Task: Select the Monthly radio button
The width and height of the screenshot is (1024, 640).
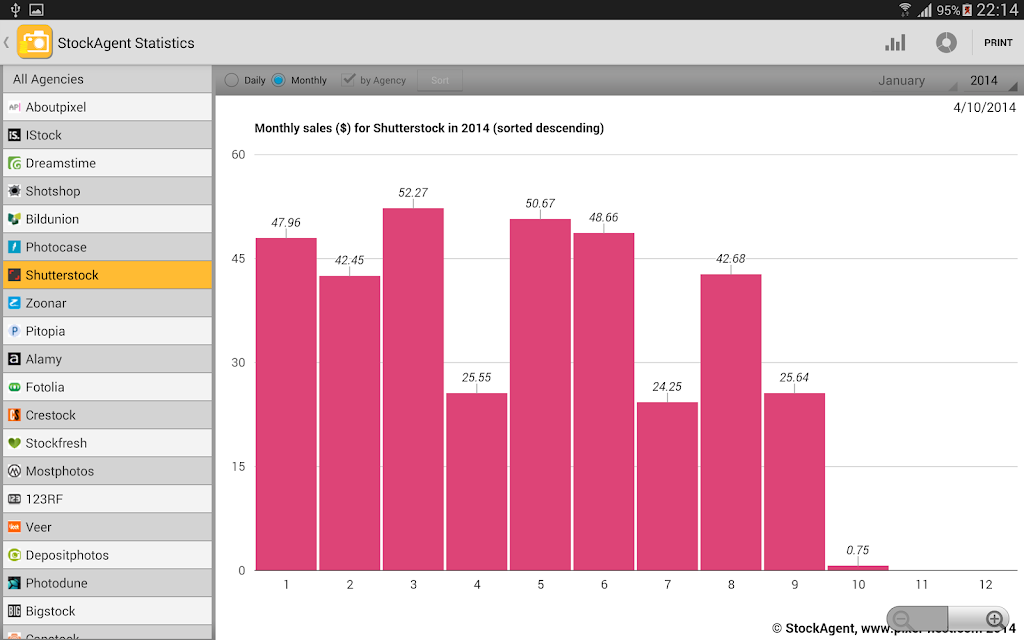Action: pos(278,80)
